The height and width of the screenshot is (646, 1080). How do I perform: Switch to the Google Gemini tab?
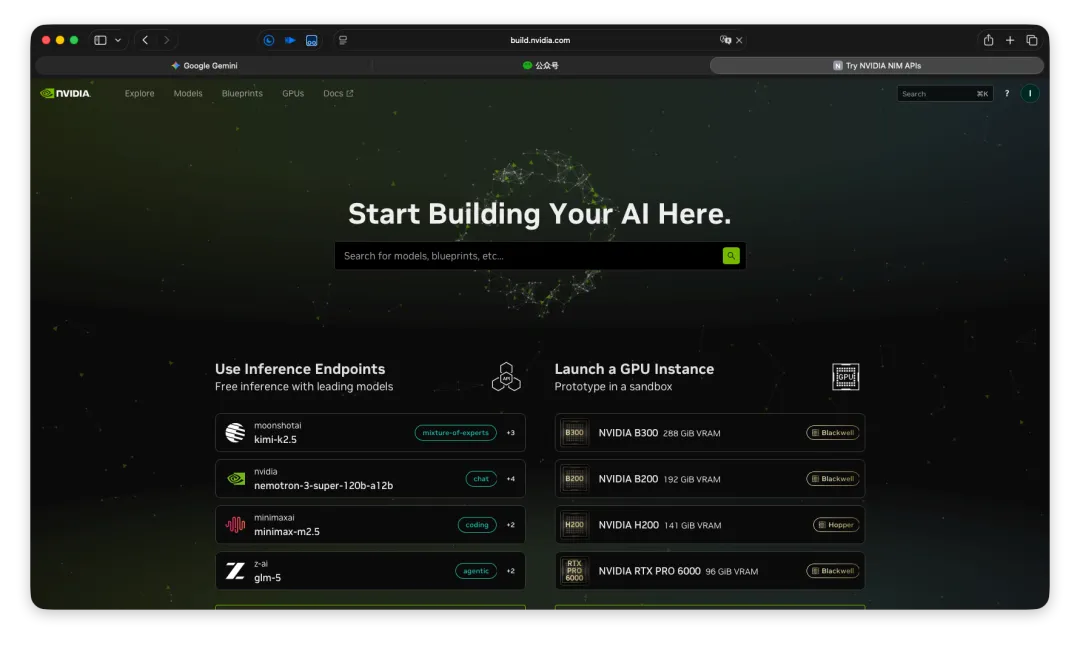click(204, 65)
